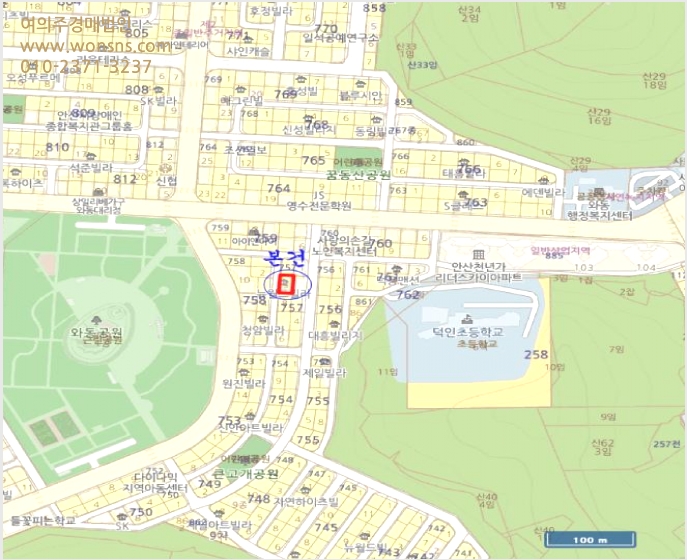Click the SK빌라 label
The image size is (687, 560).
pos(158,101)
